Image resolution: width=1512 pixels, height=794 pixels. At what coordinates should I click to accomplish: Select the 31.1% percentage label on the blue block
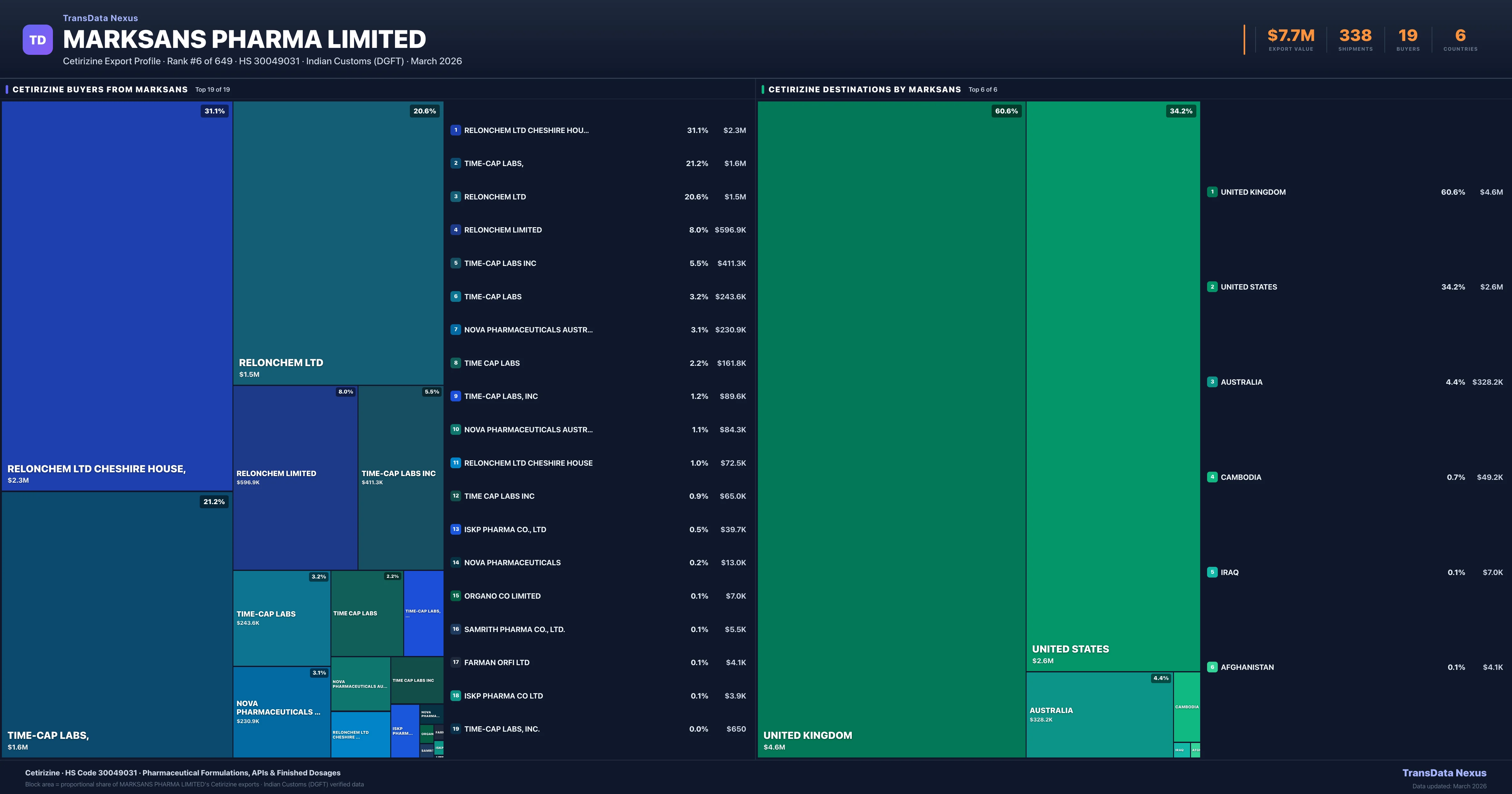[x=214, y=110]
